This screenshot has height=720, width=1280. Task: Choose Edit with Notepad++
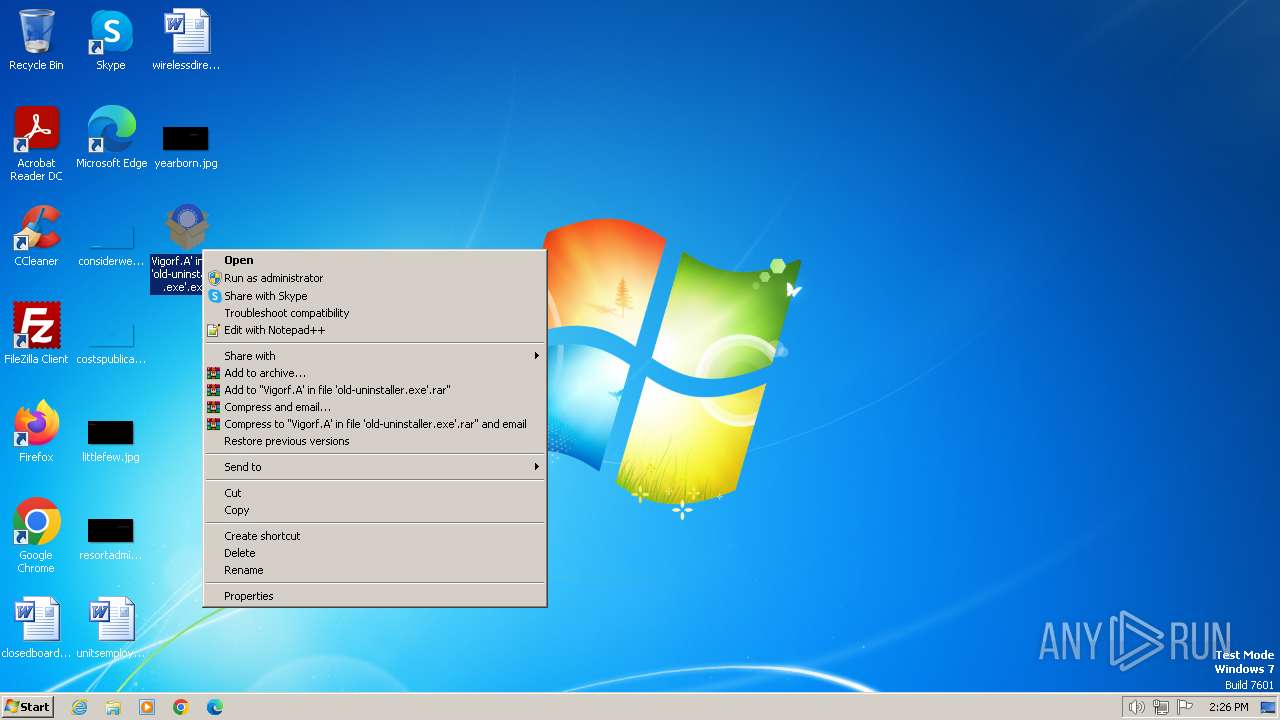[x=375, y=330]
